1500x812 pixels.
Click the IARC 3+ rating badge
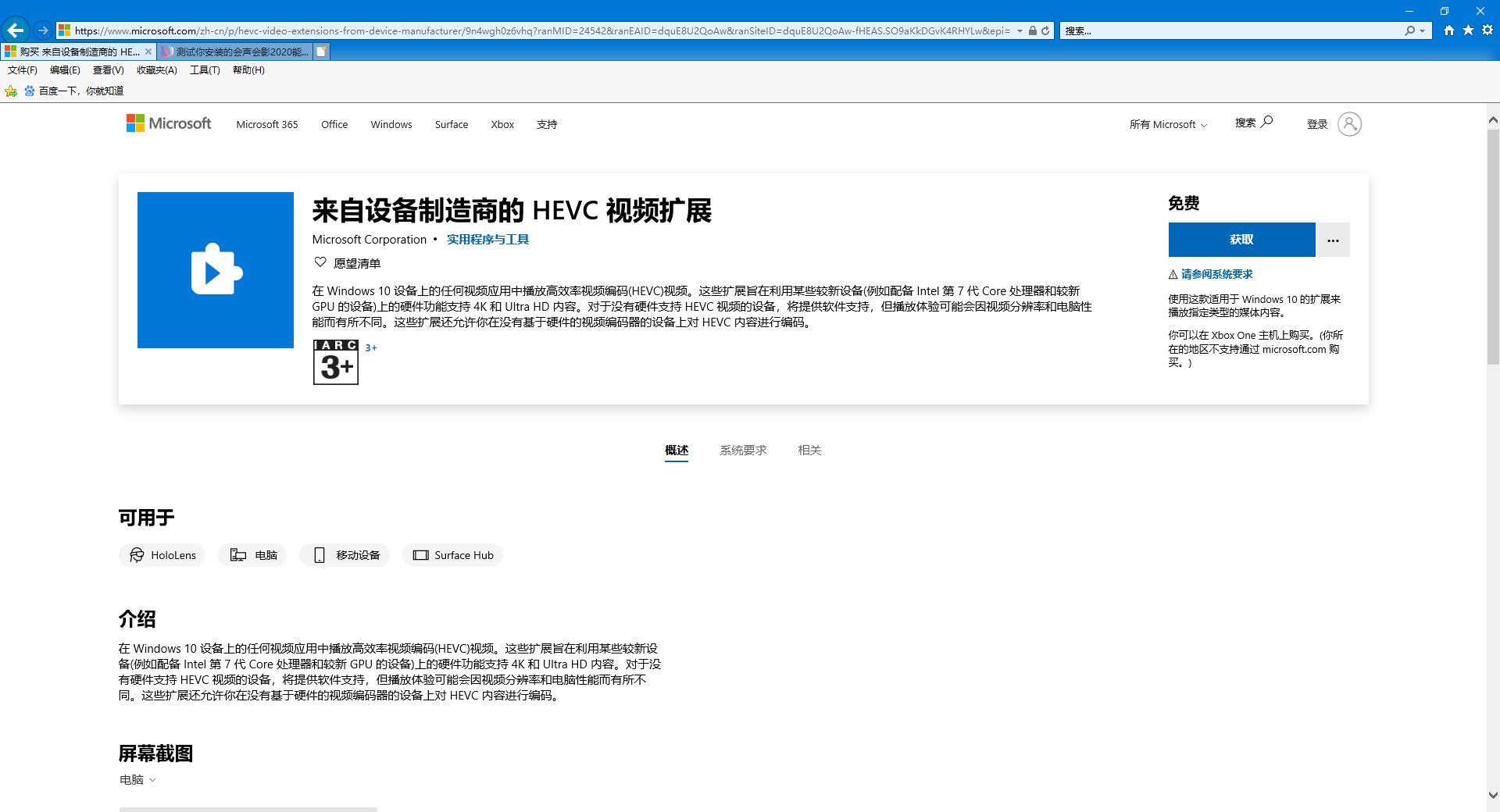click(x=336, y=362)
